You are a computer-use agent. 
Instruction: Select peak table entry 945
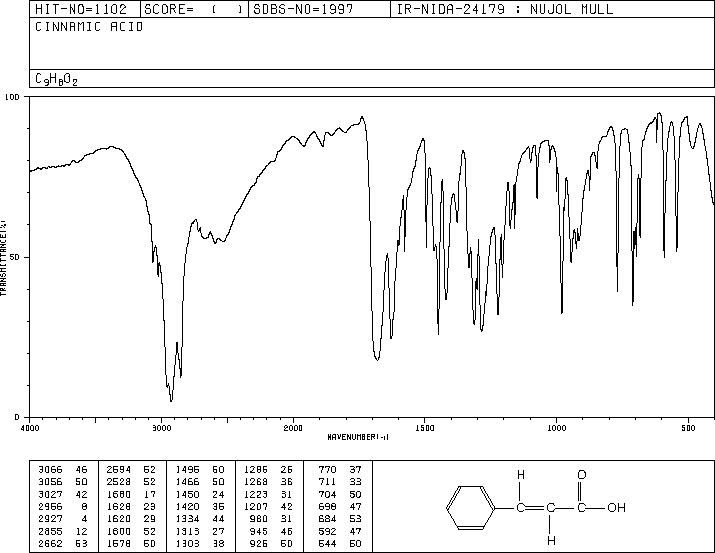pos(259,531)
